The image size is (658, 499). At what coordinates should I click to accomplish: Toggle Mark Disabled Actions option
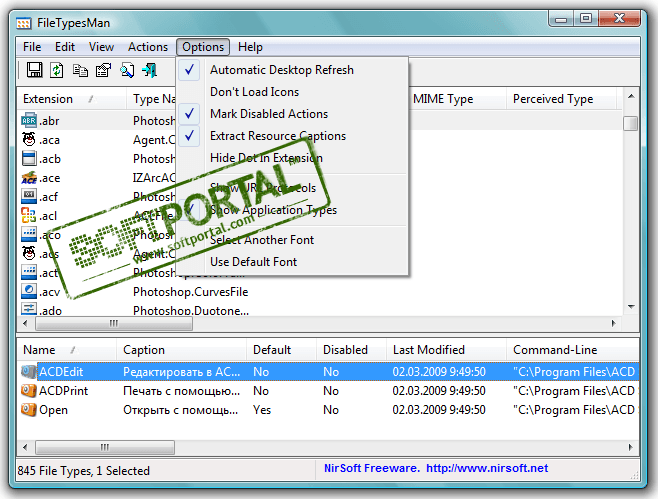[x=292, y=114]
